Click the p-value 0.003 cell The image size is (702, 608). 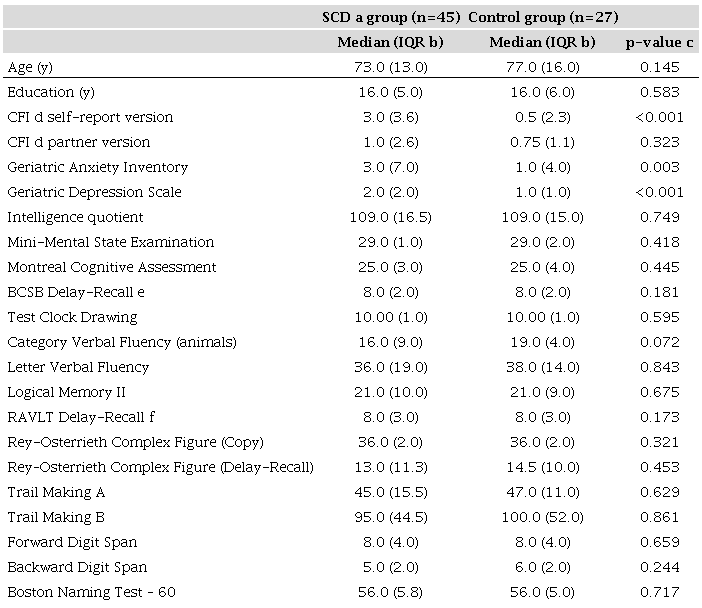pyautogui.click(x=659, y=167)
